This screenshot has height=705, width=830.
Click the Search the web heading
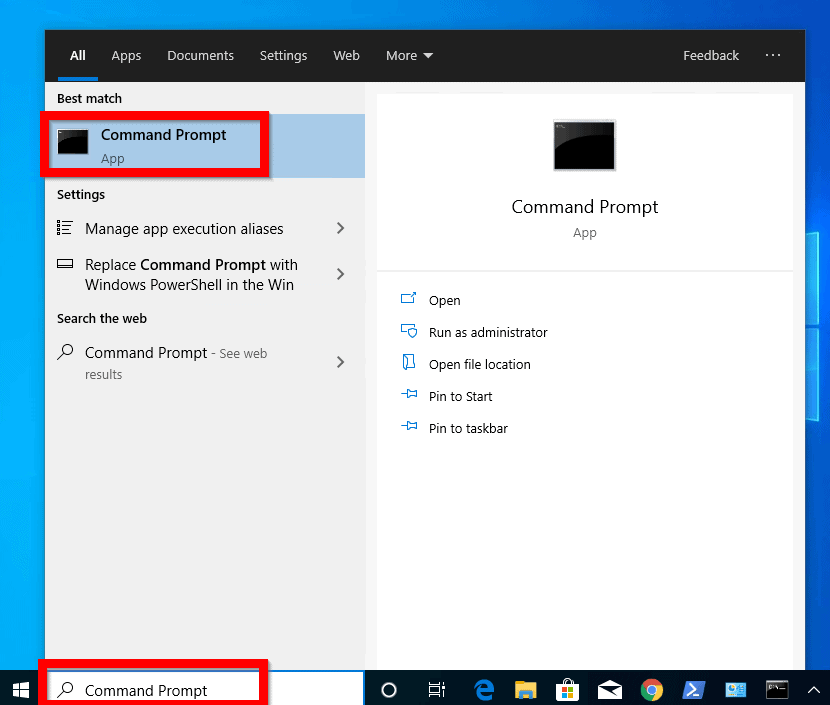pyautogui.click(x=102, y=319)
